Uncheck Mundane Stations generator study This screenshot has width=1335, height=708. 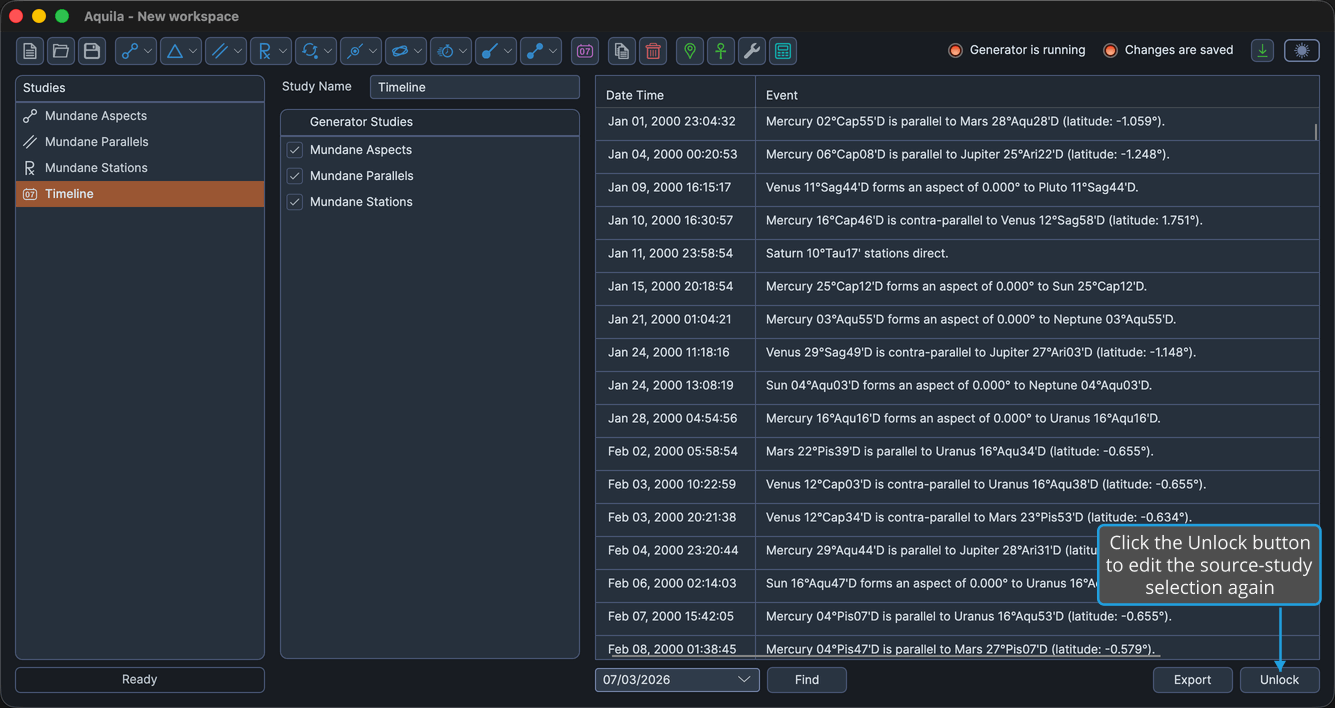tap(295, 202)
